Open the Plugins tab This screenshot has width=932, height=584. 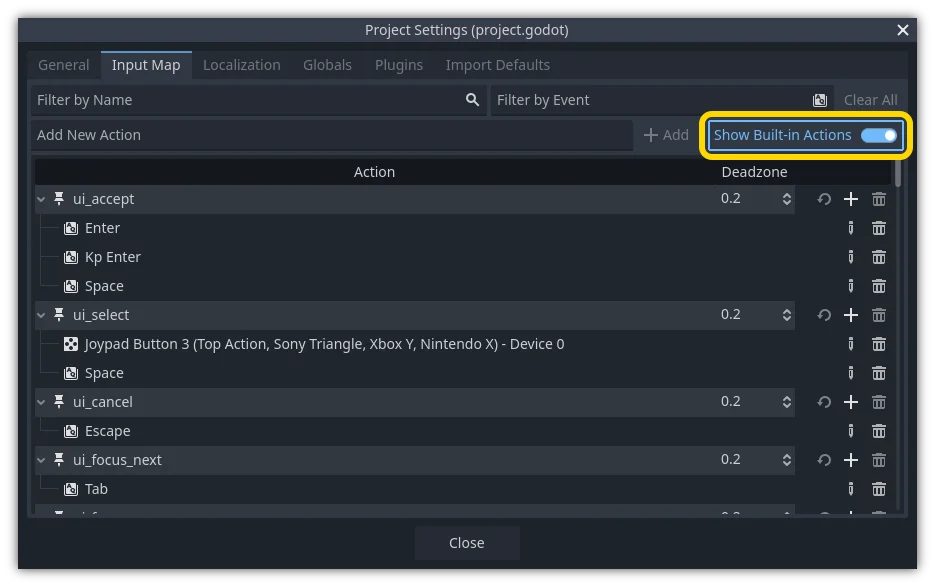click(x=399, y=65)
